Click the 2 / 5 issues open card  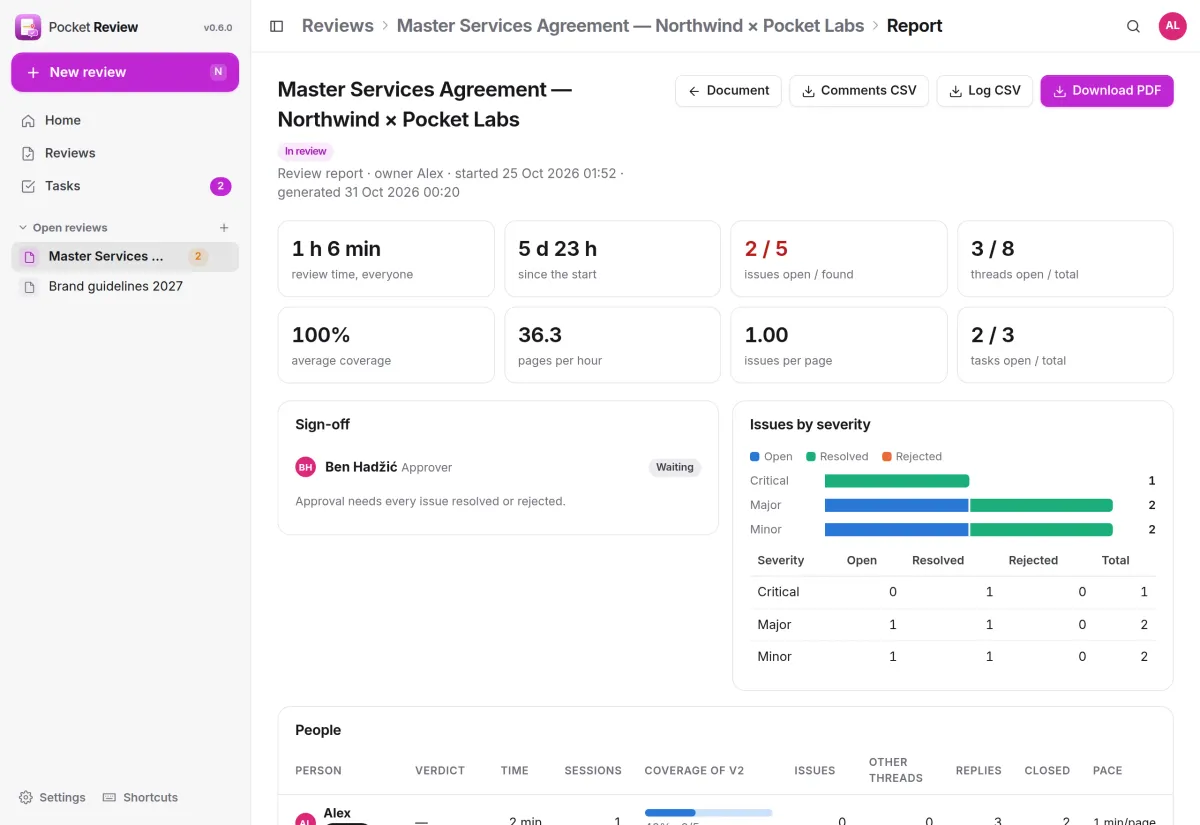coord(839,259)
